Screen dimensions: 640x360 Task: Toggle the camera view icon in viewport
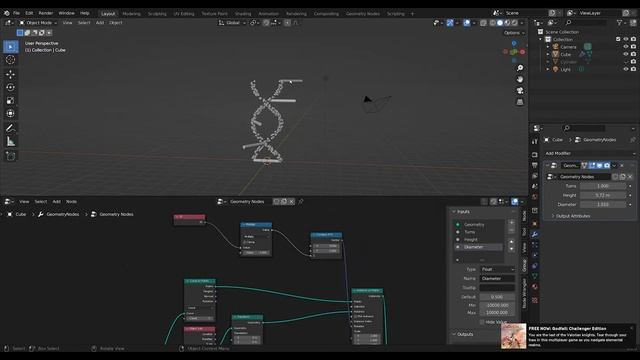pos(520,91)
